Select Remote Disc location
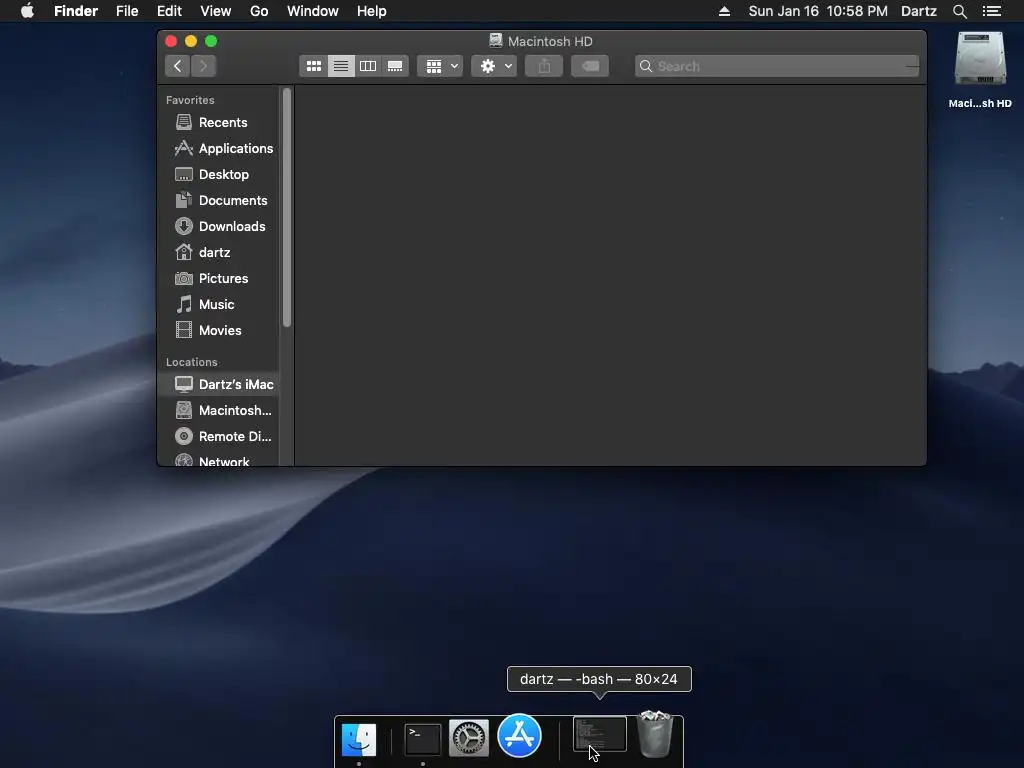1024x768 pixels. (x=218, y=436)
